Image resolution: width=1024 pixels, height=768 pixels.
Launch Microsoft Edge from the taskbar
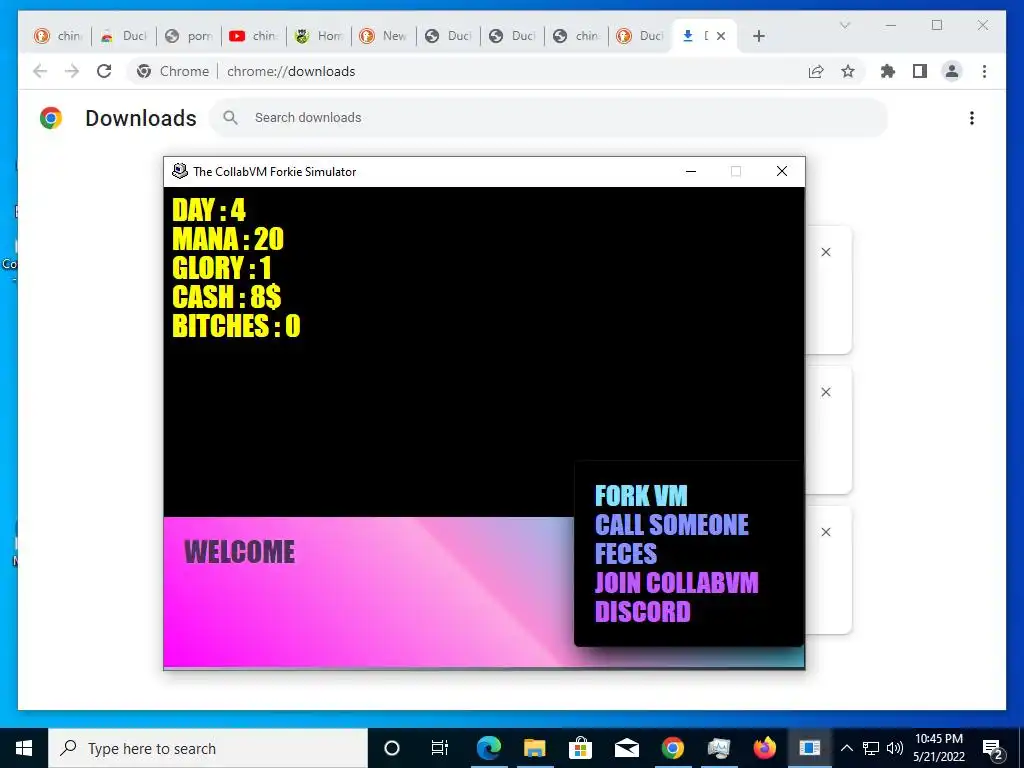[488, 748]
